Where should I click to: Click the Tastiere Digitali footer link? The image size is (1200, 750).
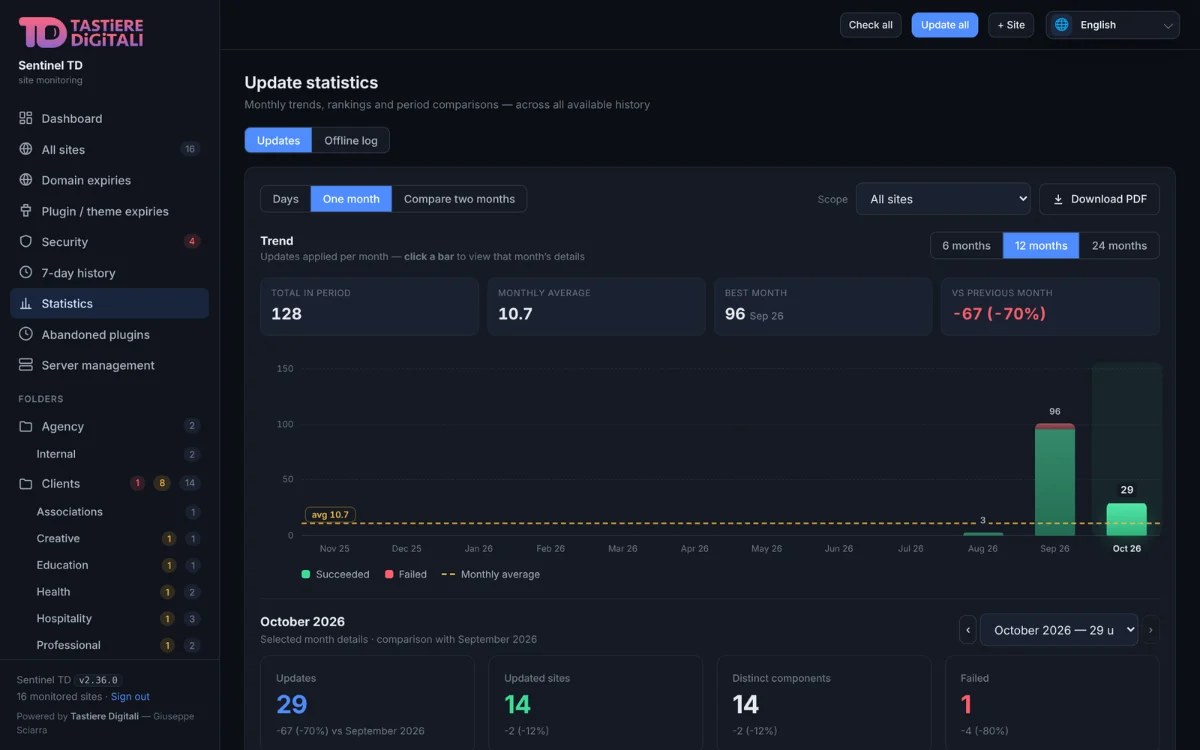[x=105, y=716]
